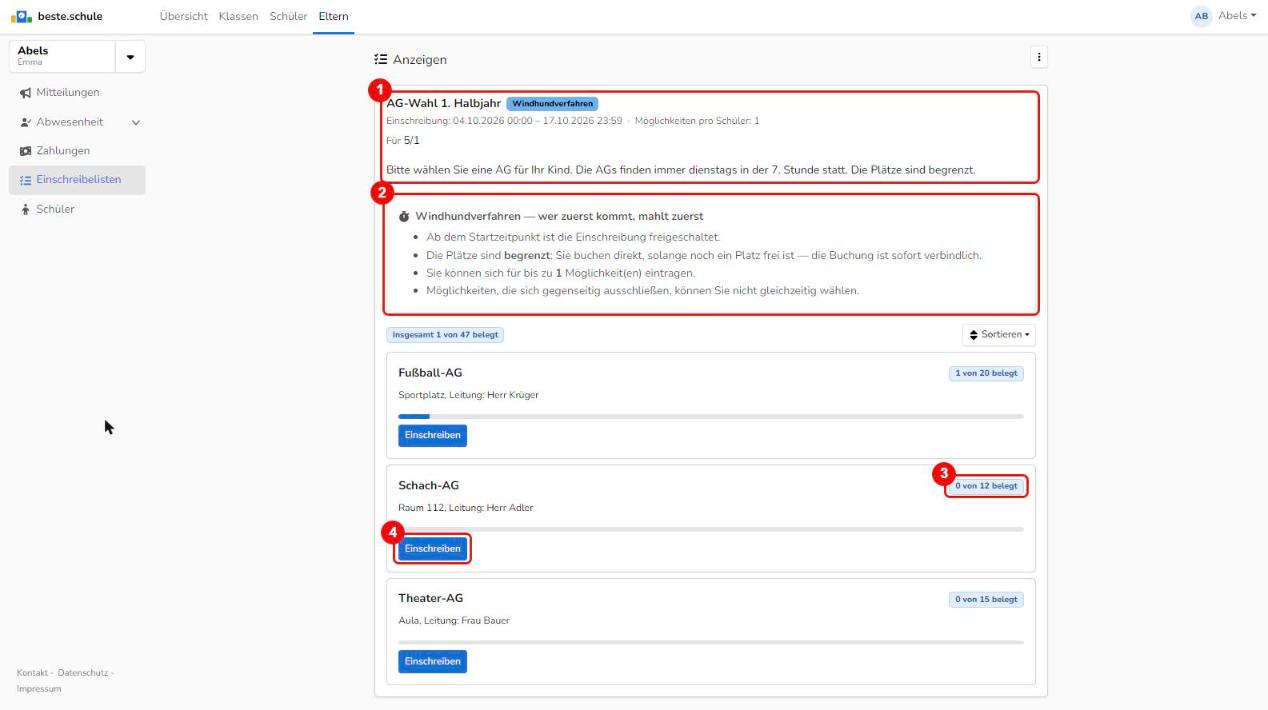
Task: Click 'Sportplatz, Leitung: Herr Krüger' text
Action: coord(468,395)
